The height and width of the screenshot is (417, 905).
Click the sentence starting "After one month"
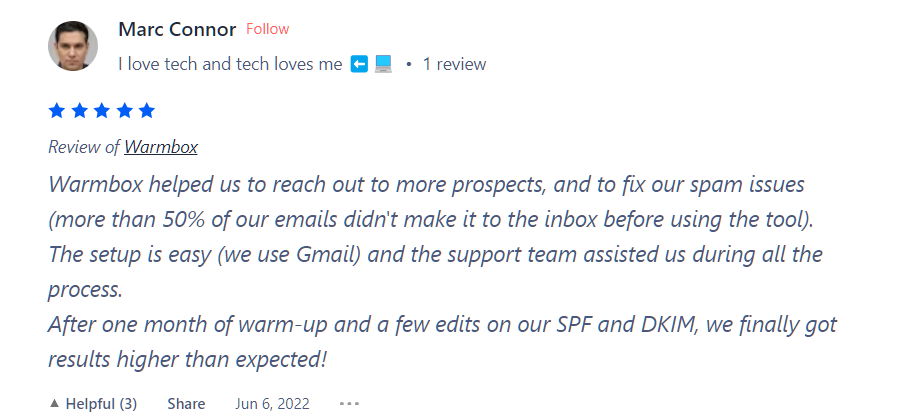tap(442, 325)
